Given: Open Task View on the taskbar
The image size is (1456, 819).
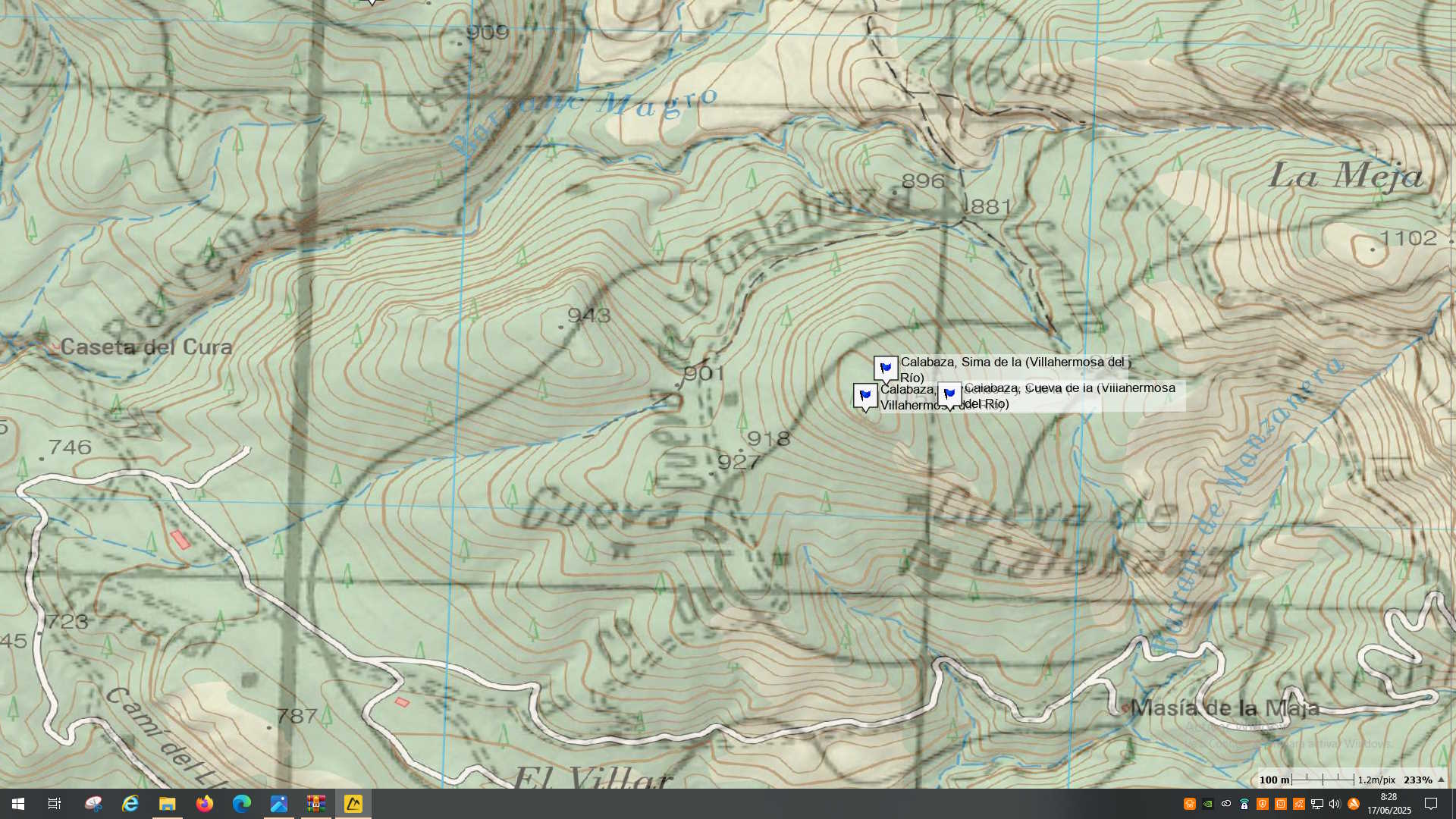Looking at the screenshot, I should point(55,804).
